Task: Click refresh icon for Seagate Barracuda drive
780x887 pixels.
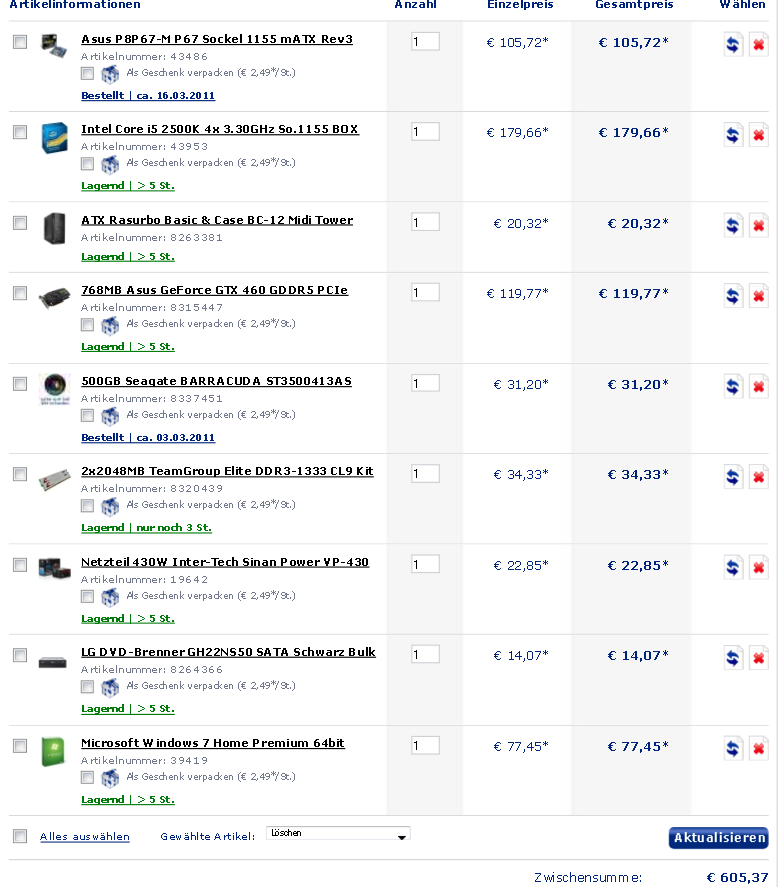Action: [733, 386]
